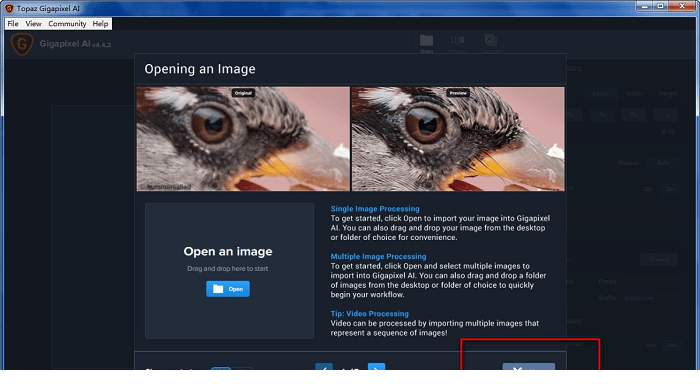
Task: Click the blue Open button in the dialog
Action: point(228,289)
